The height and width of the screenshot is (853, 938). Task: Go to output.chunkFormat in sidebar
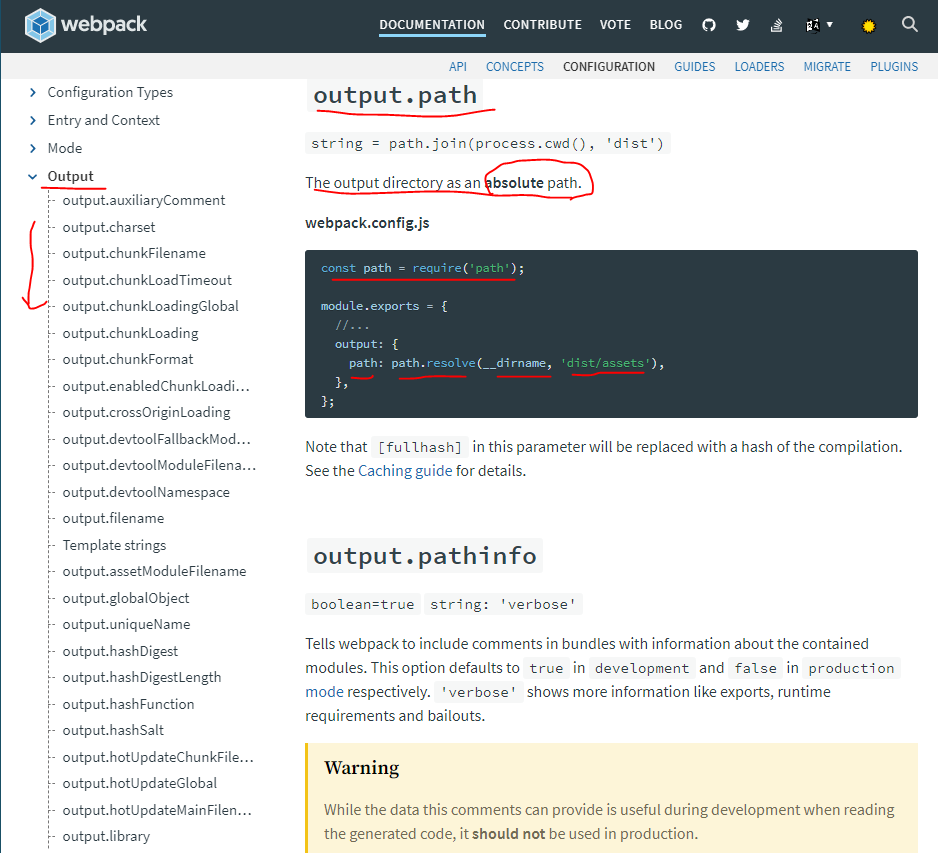pos(127,359)
